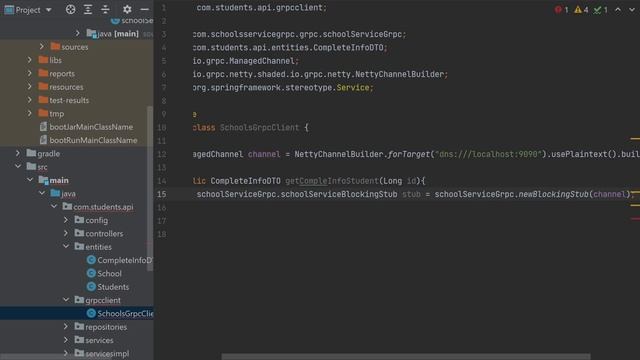The height and width of the screenshot is (360, 640).
Task: Expand the repositories package
Action: coord(66,327)
